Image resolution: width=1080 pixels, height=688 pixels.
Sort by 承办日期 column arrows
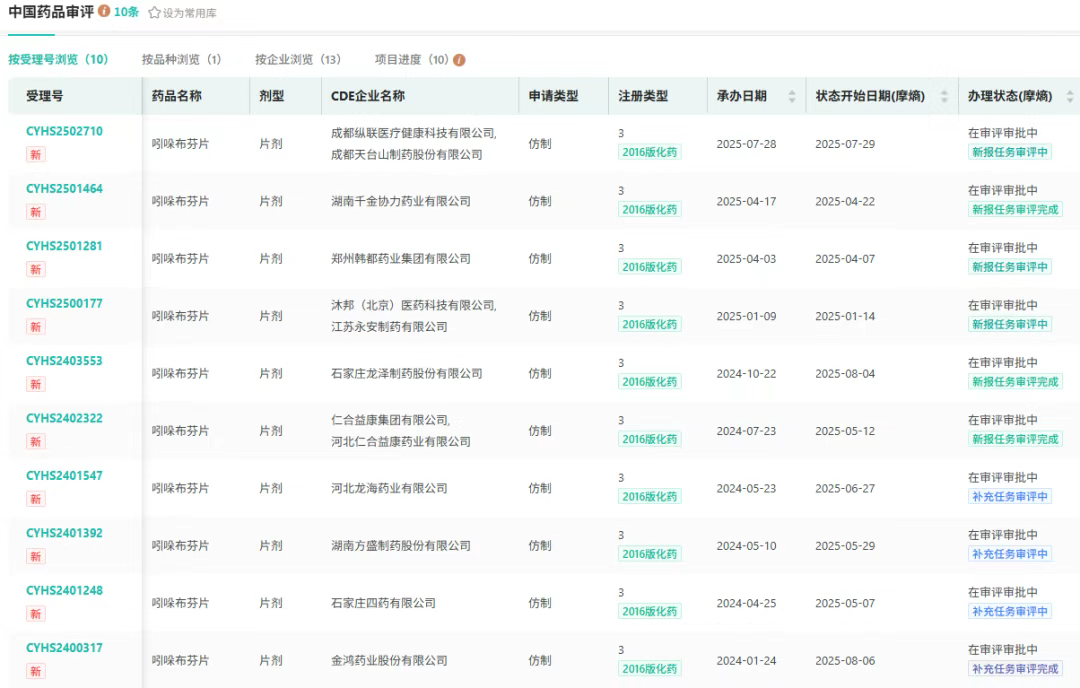point(792,97)
